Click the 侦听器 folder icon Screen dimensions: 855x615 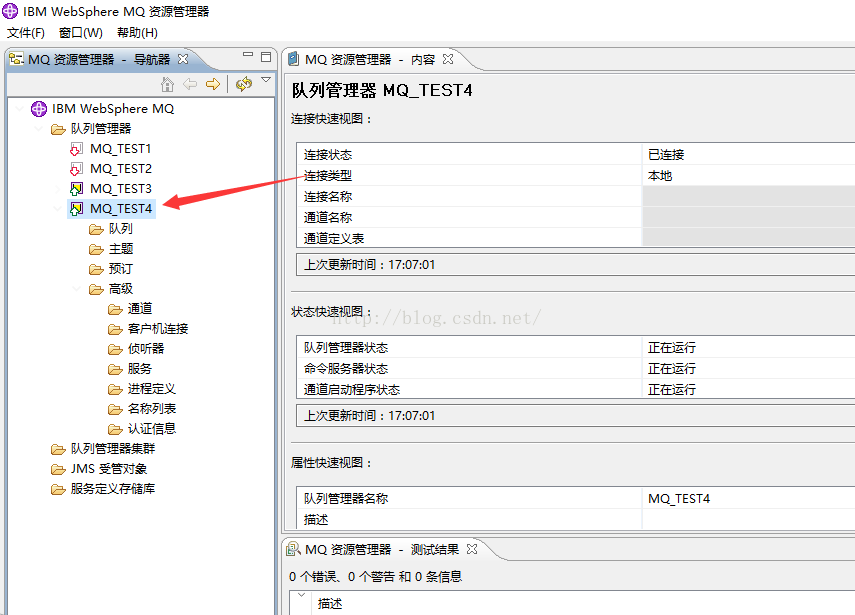click(115, 349)
